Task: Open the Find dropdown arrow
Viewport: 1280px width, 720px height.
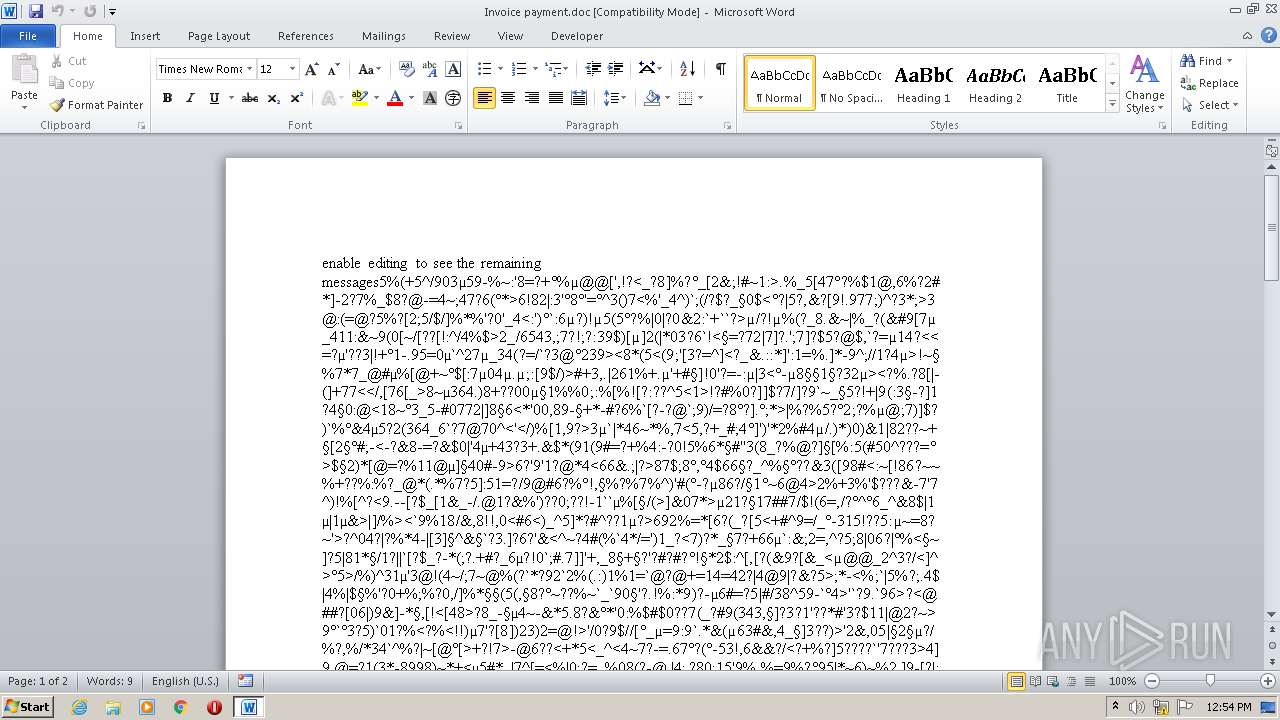Action: point(1229,61)
